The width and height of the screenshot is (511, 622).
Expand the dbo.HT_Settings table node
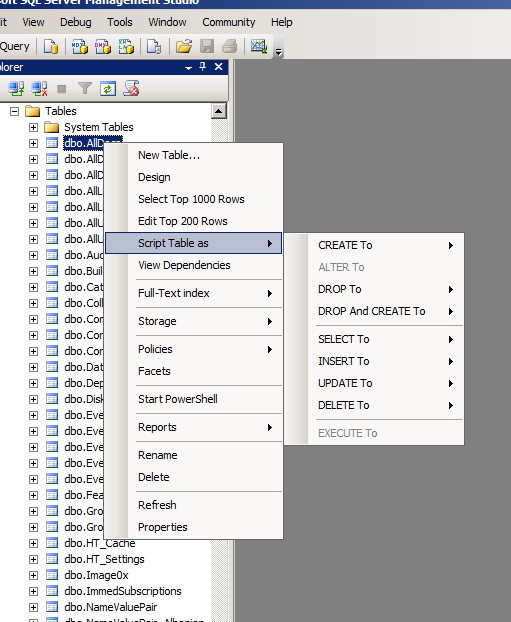(33, 559)
